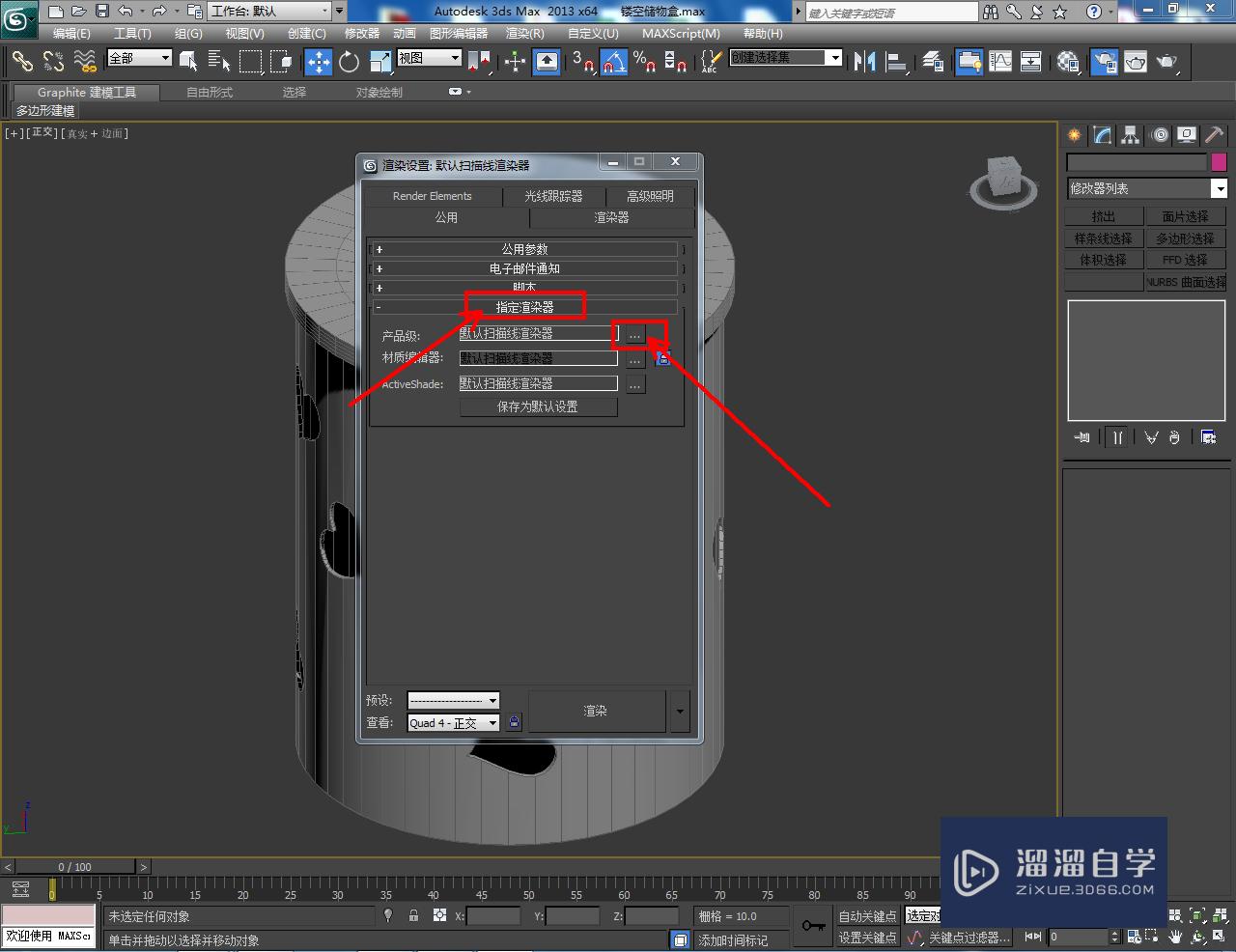Click the Edit Named Selection Sets icon
Viewport: 1236px width, 952px height.
[x=710, y=62]
